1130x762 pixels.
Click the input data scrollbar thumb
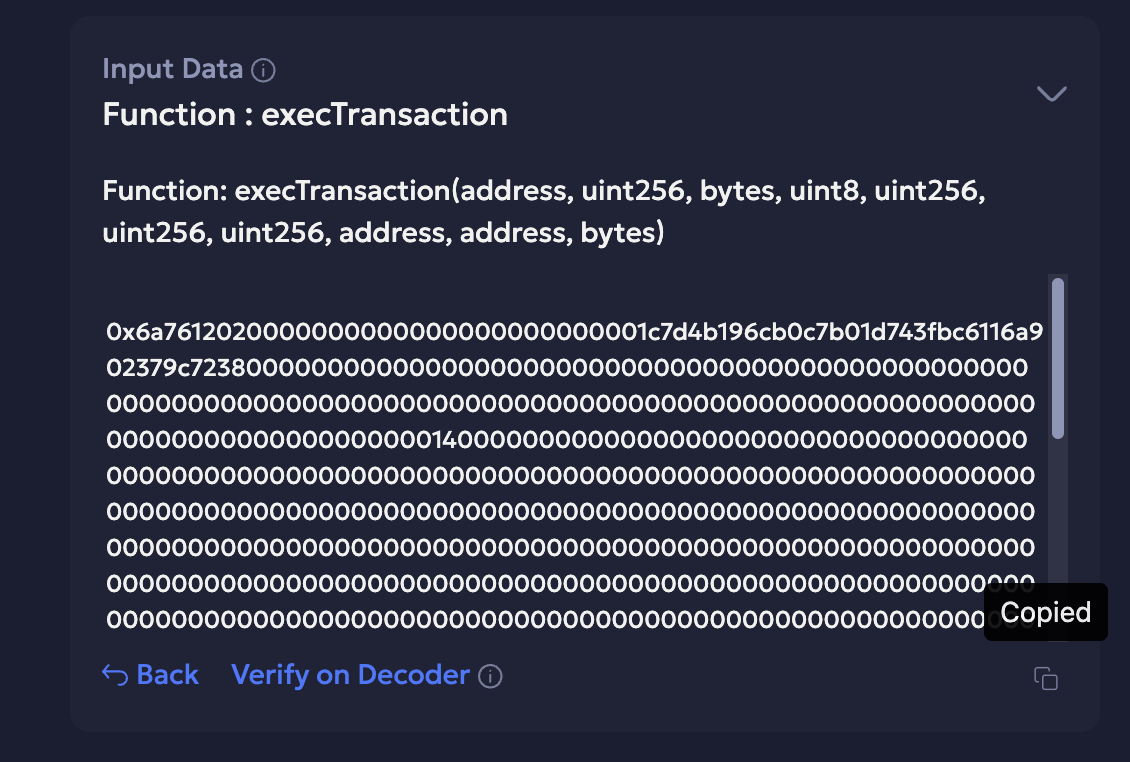tap(1057, 357)
